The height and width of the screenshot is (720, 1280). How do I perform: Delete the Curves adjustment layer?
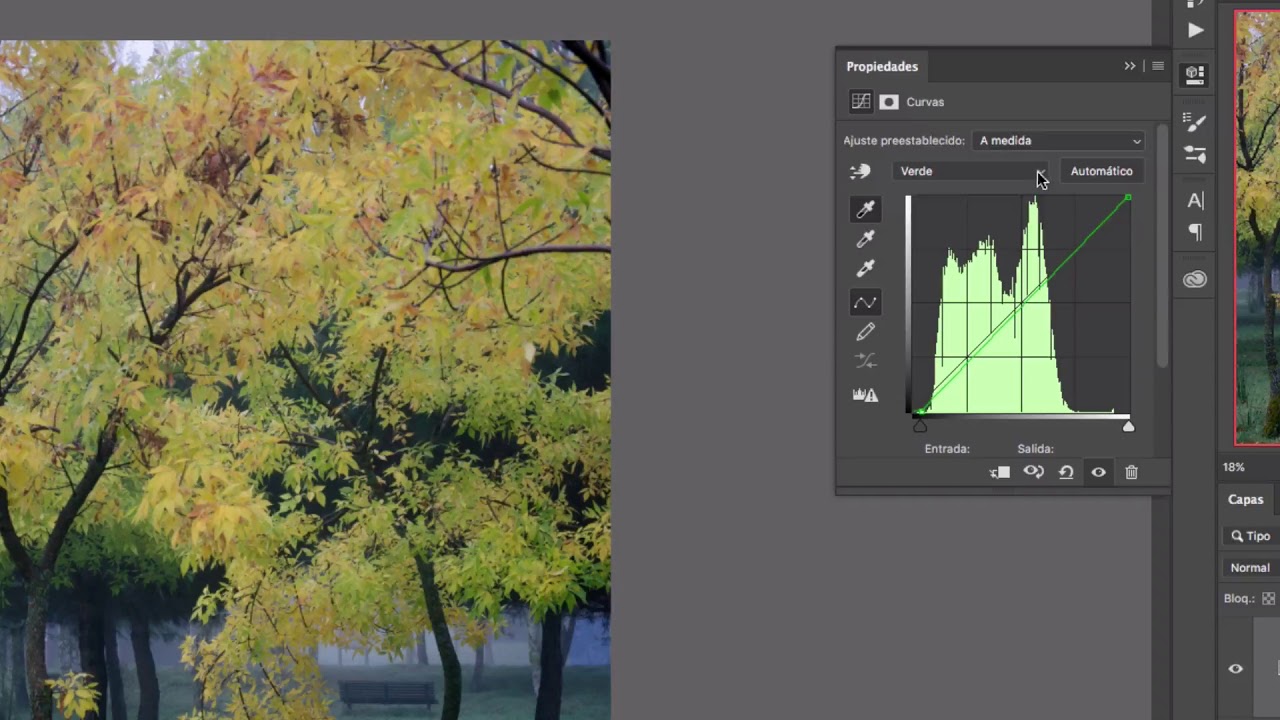coord(1131,472)
